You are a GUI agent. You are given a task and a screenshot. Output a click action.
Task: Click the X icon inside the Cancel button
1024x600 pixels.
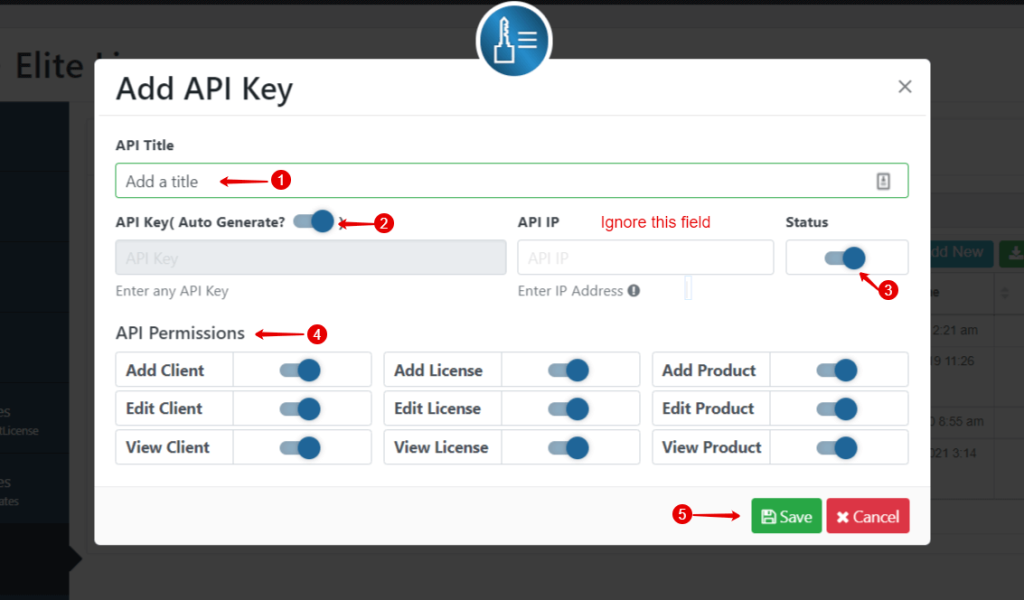tap(843, 517)
